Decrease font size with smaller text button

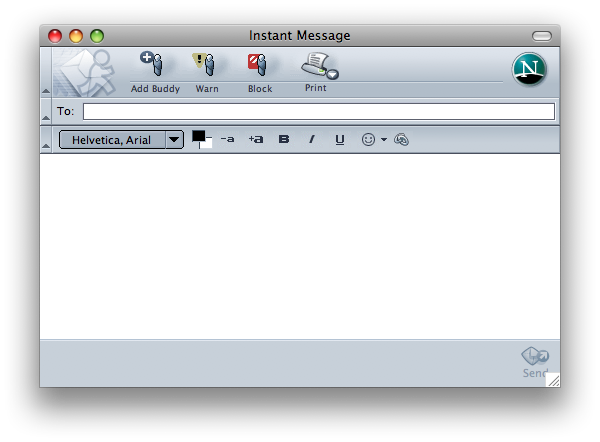click(x=228, y=140)
